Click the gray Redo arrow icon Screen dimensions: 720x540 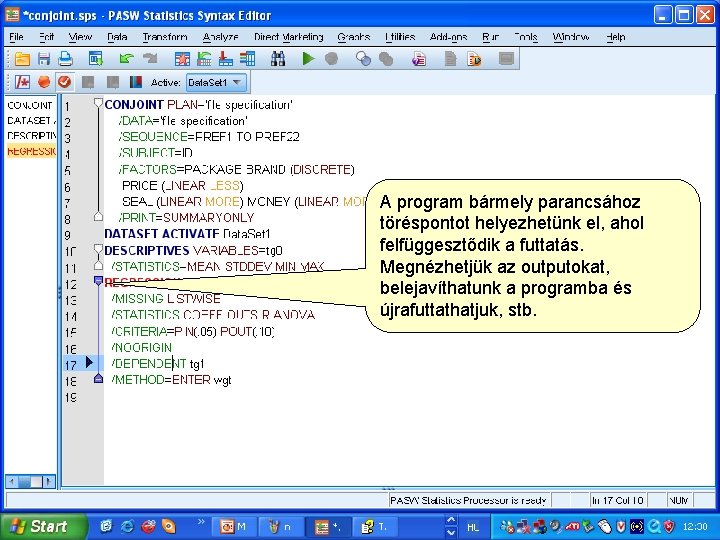(x=150, y=58)
